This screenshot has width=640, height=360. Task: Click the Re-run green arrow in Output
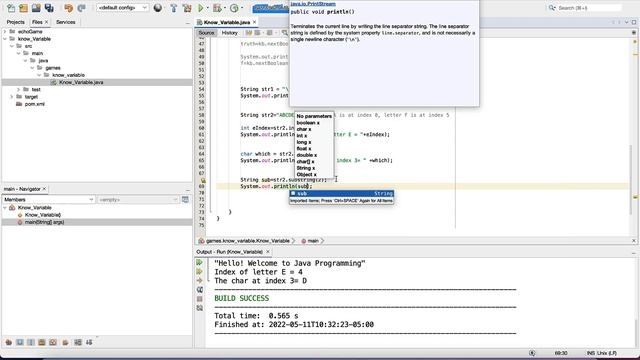click(200, 262)
